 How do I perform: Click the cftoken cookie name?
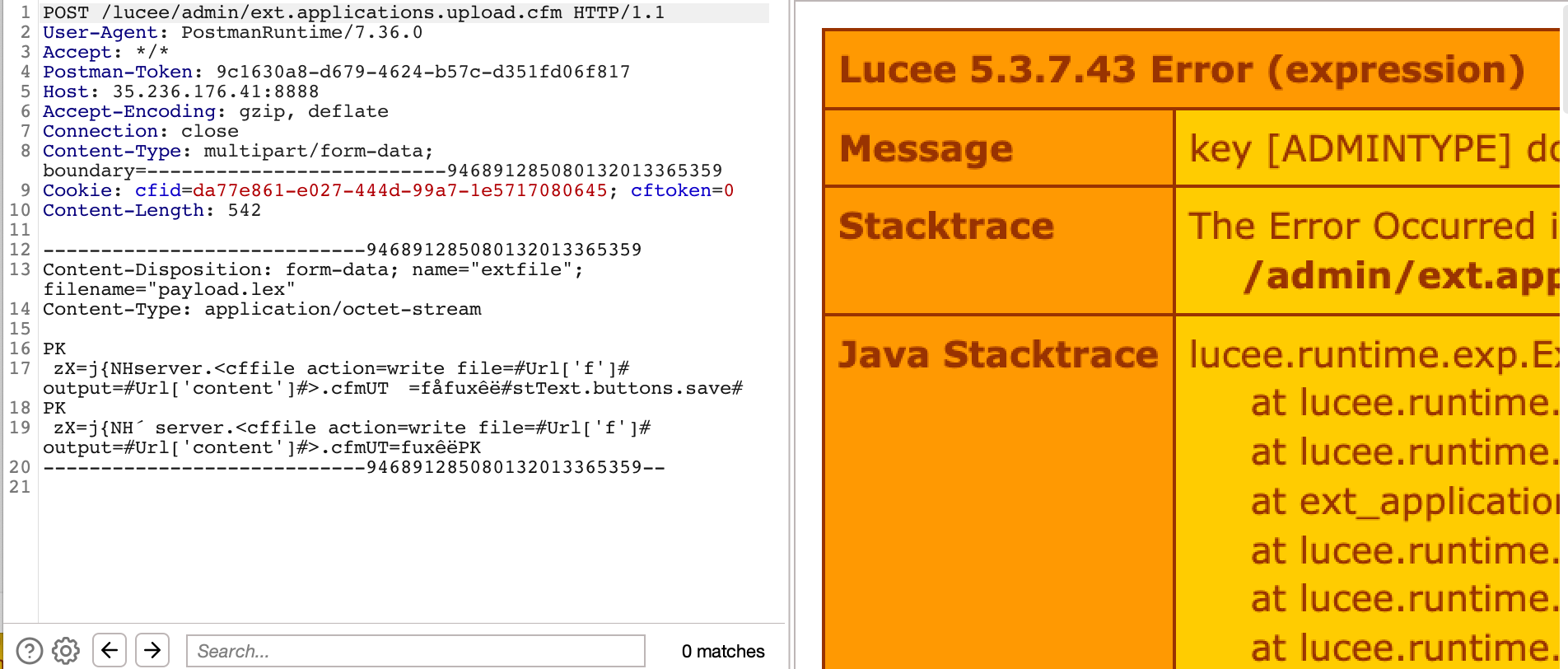[671, 191]
